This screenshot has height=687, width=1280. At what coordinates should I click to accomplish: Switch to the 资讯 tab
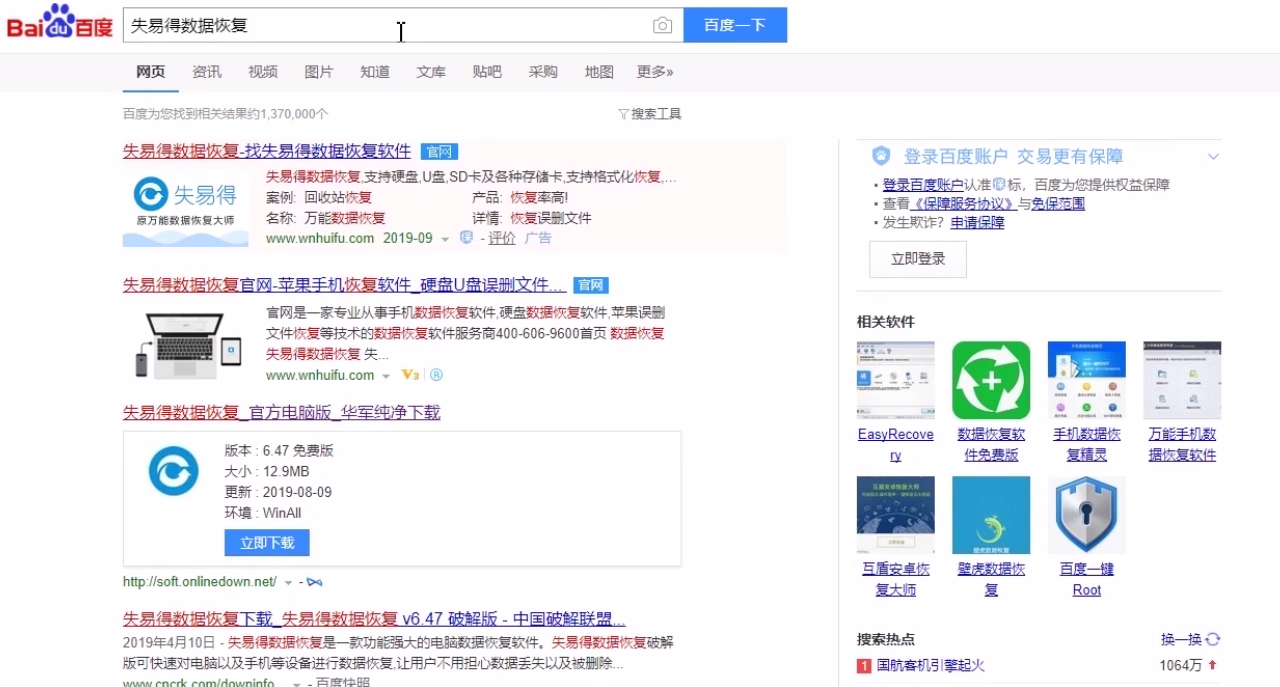pos(207,72)
